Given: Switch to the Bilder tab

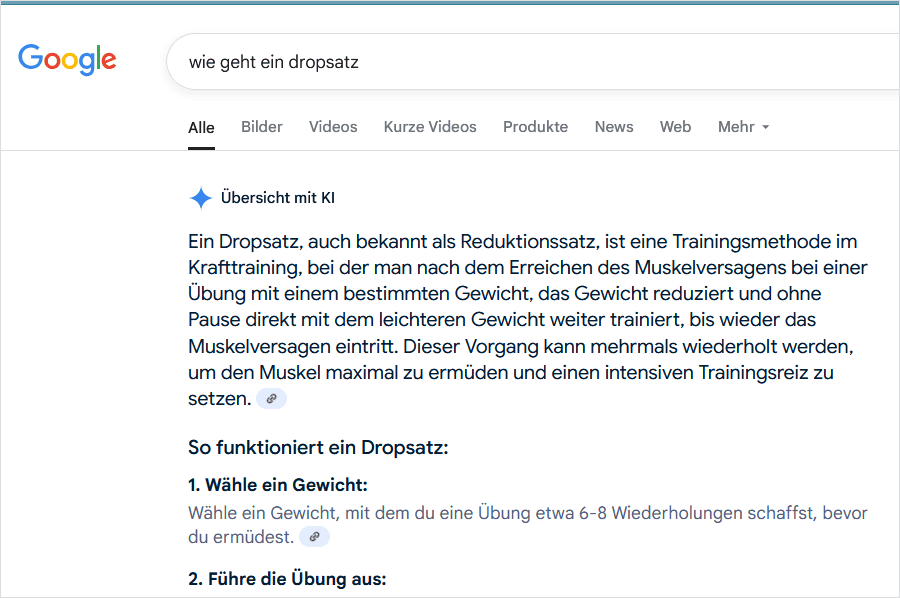Looking at the screenshot, I should [x=262, y=127].
